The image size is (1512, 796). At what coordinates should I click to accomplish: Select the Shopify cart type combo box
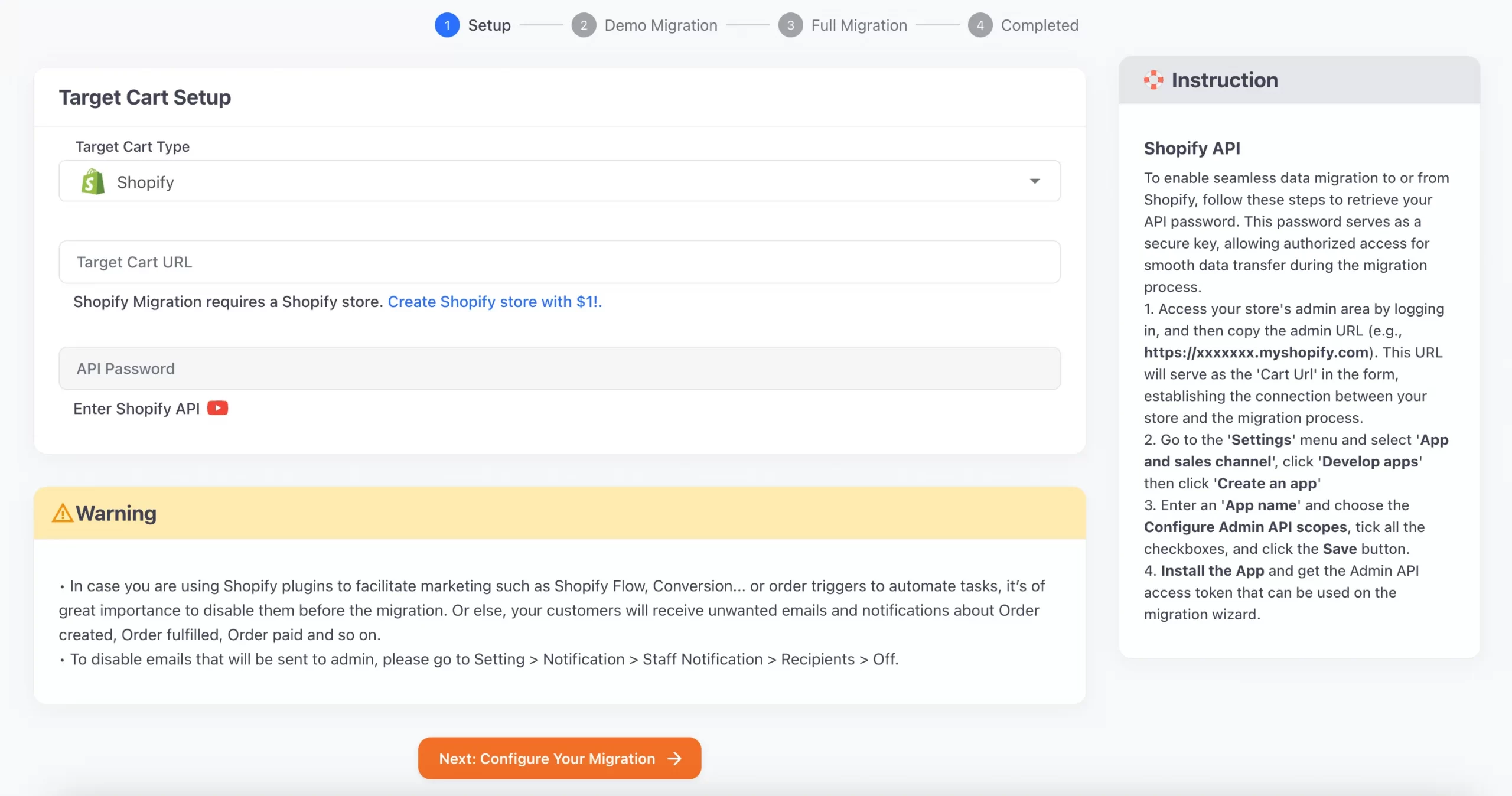[559, 181]
